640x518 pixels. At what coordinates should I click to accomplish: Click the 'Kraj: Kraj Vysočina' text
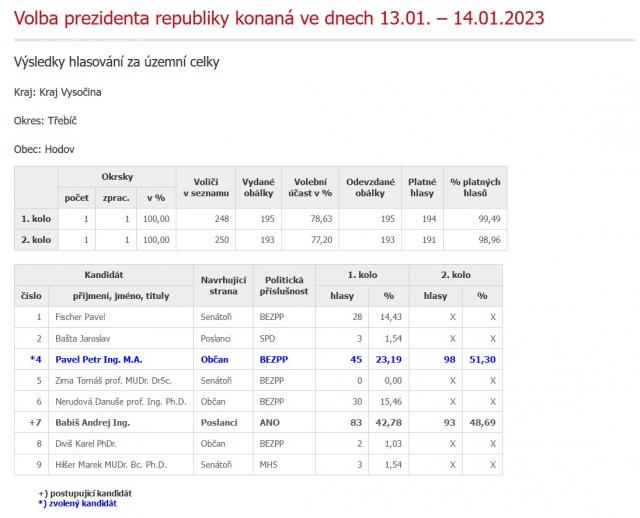pyautogui.click(x=57, y=92)
